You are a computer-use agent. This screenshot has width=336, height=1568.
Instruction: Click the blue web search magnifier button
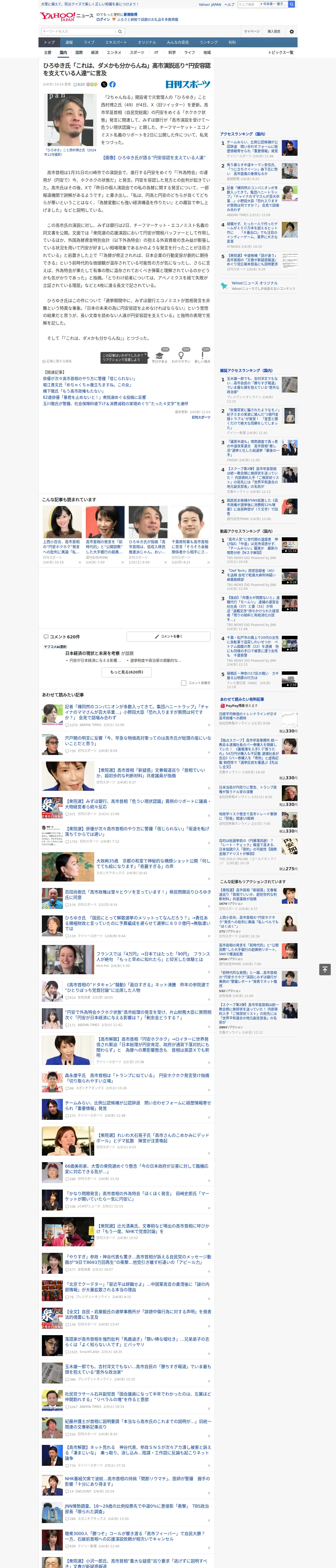tap(292, 4)
